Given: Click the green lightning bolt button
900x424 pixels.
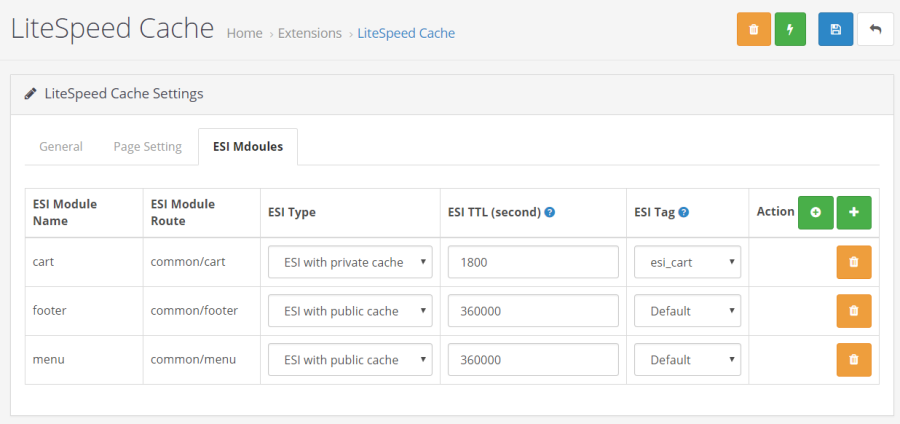Looking at the screenshot, I should pos(790,30).
